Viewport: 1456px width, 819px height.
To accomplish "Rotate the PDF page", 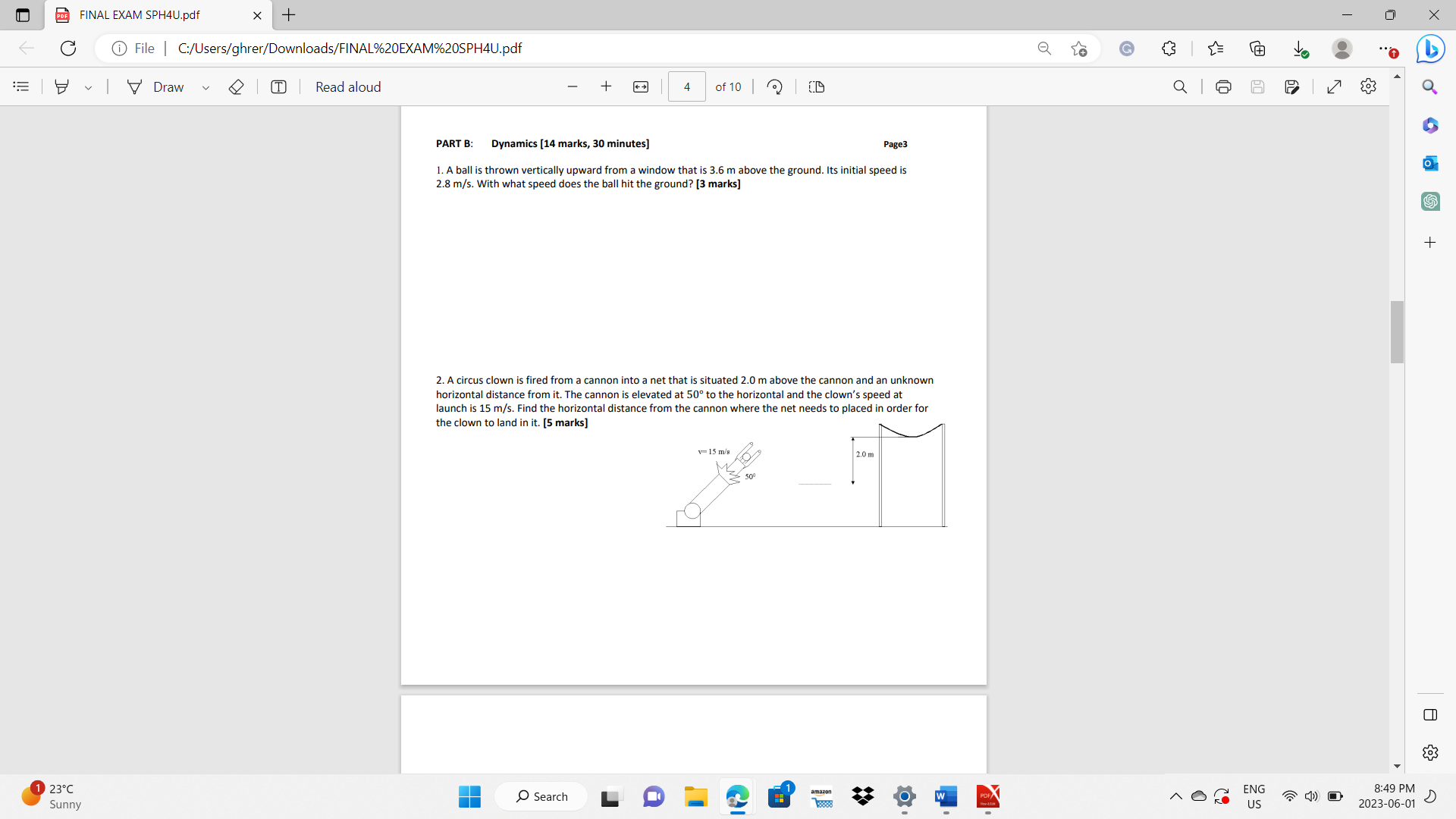I will [x=774, y=86].
